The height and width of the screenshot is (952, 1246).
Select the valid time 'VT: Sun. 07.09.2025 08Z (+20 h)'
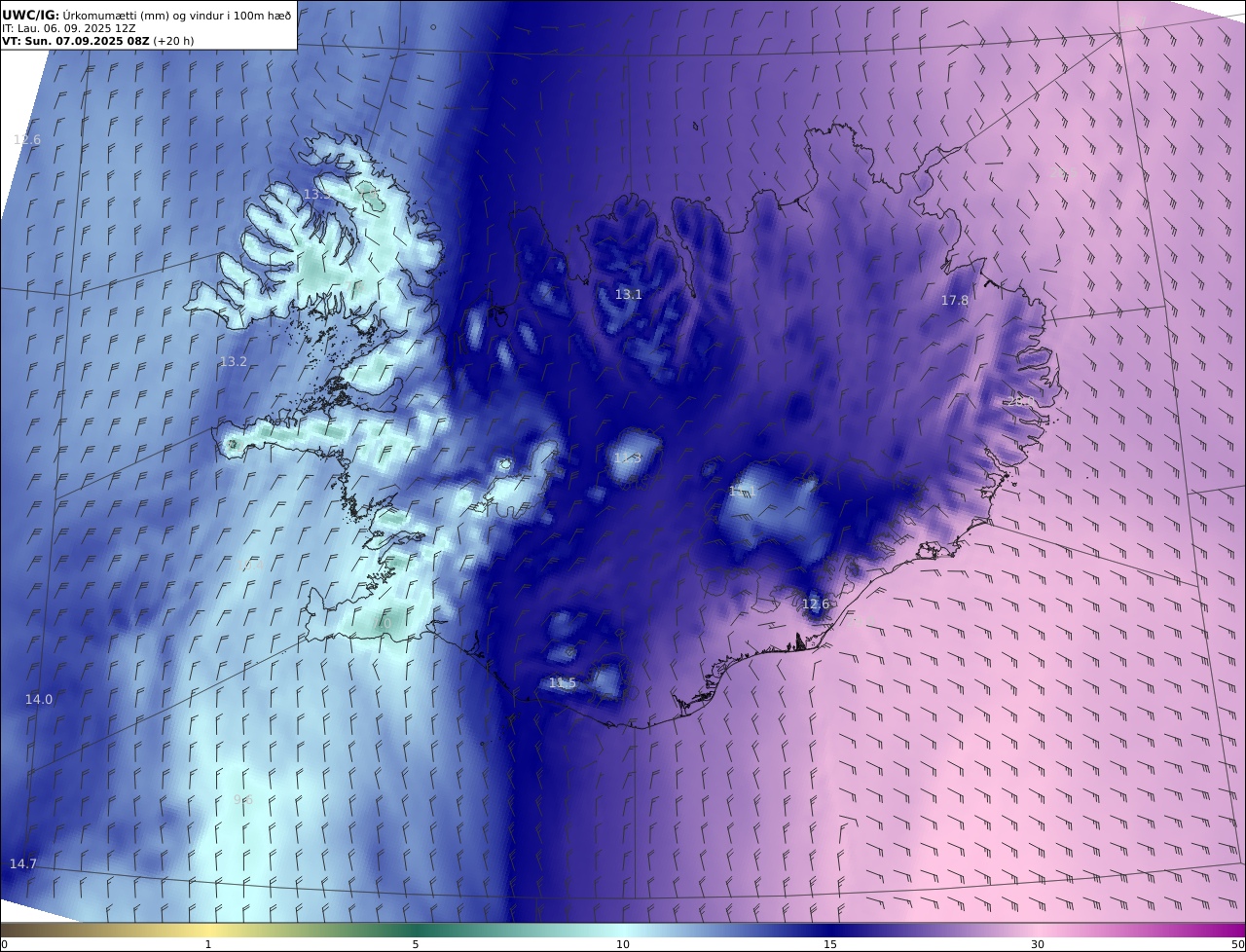coord(98,42)
